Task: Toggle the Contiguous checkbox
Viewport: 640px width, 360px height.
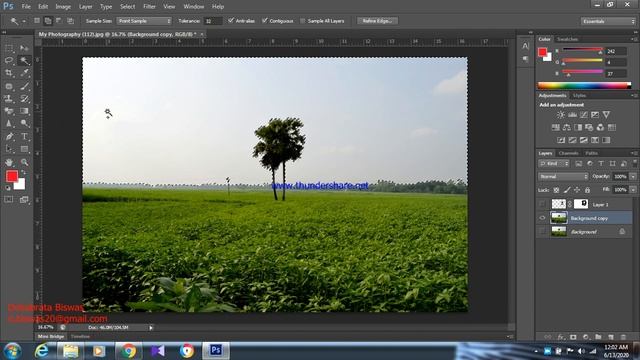Action: (x=265, y=20)
